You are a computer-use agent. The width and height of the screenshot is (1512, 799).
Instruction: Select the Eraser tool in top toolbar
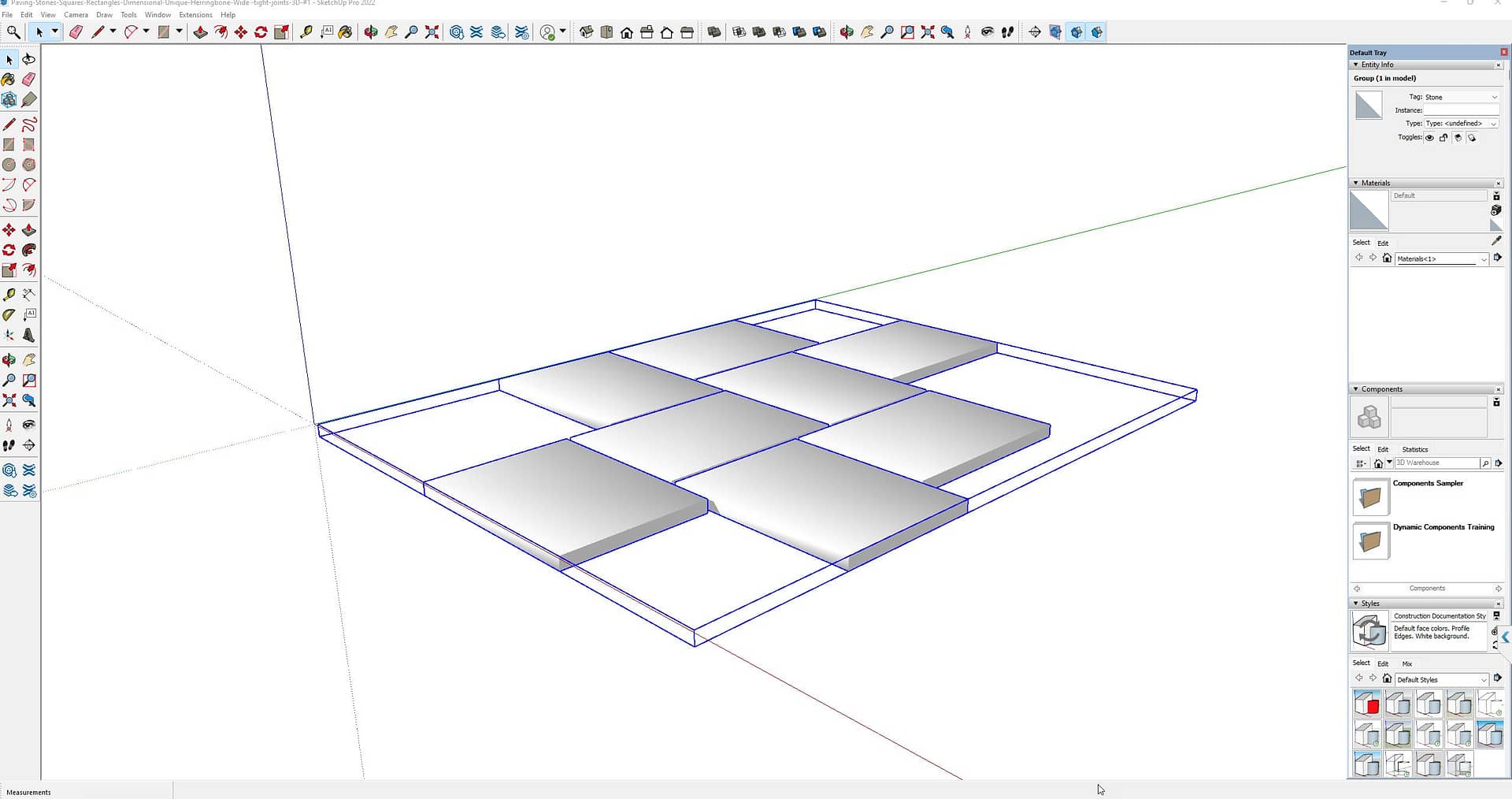[76, 32]
